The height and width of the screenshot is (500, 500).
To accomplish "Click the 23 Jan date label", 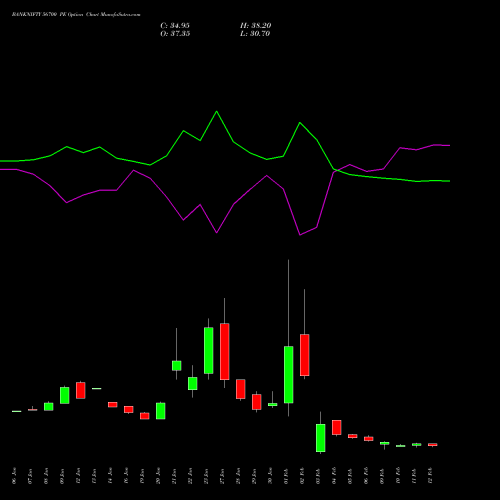I will click(206, 476).
